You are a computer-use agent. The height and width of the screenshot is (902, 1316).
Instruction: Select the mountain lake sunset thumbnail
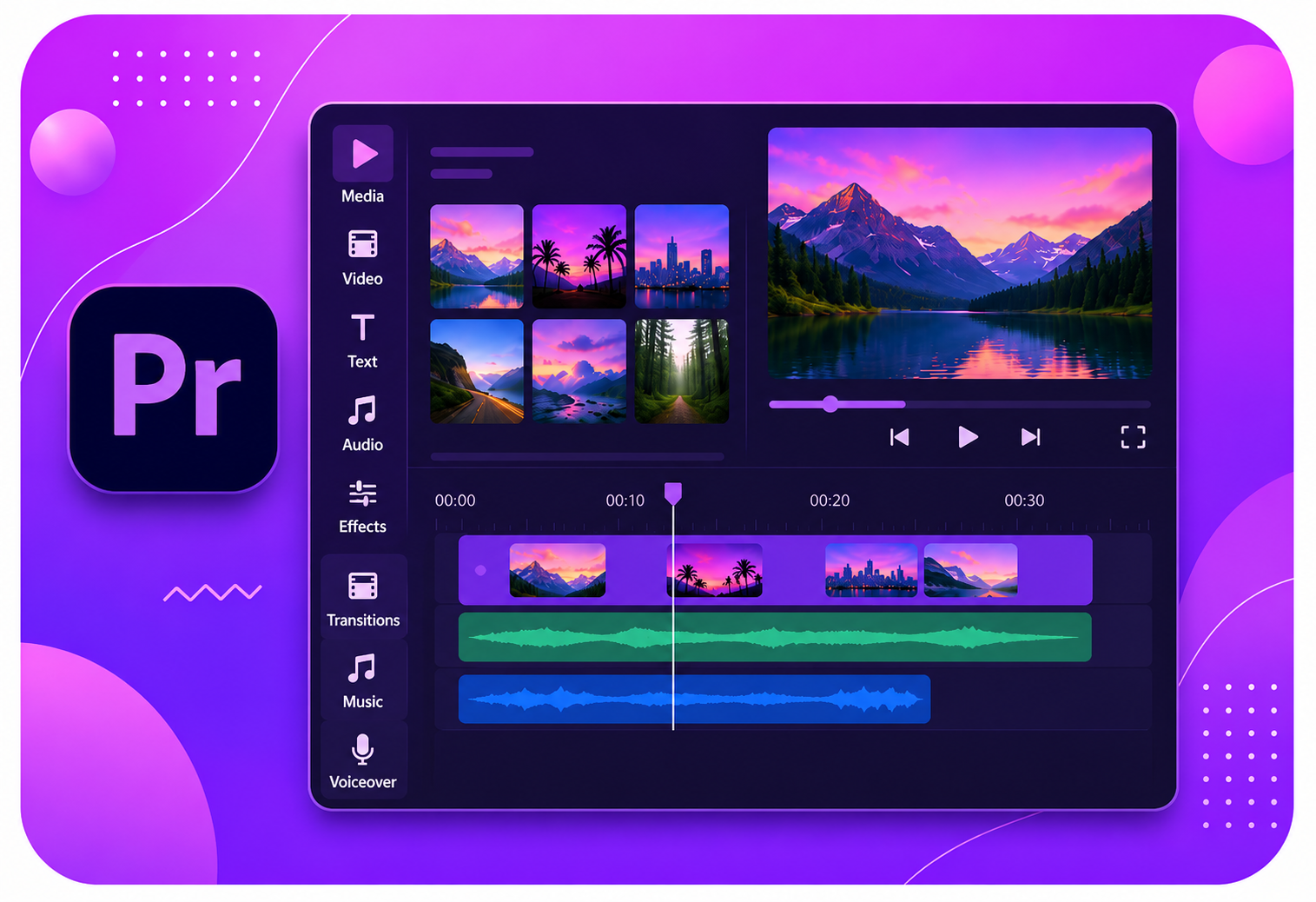477,256
